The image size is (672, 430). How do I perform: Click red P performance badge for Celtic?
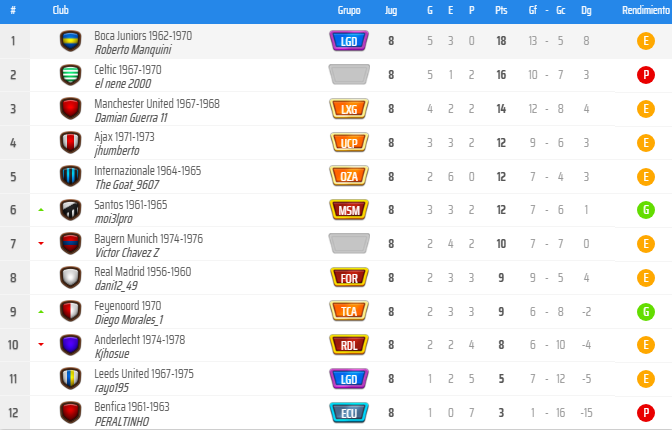click(646, 75)
